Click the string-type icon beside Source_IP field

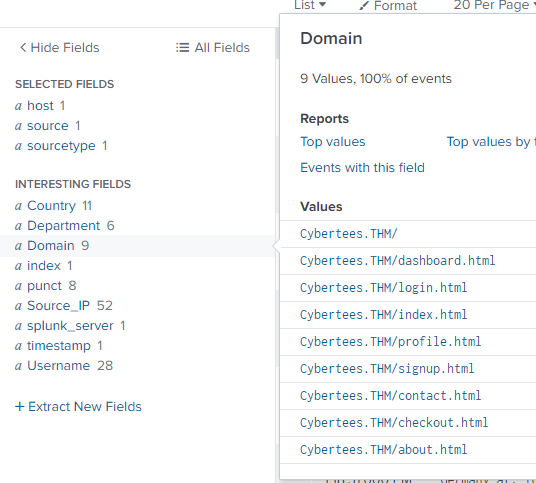[18, 306]
